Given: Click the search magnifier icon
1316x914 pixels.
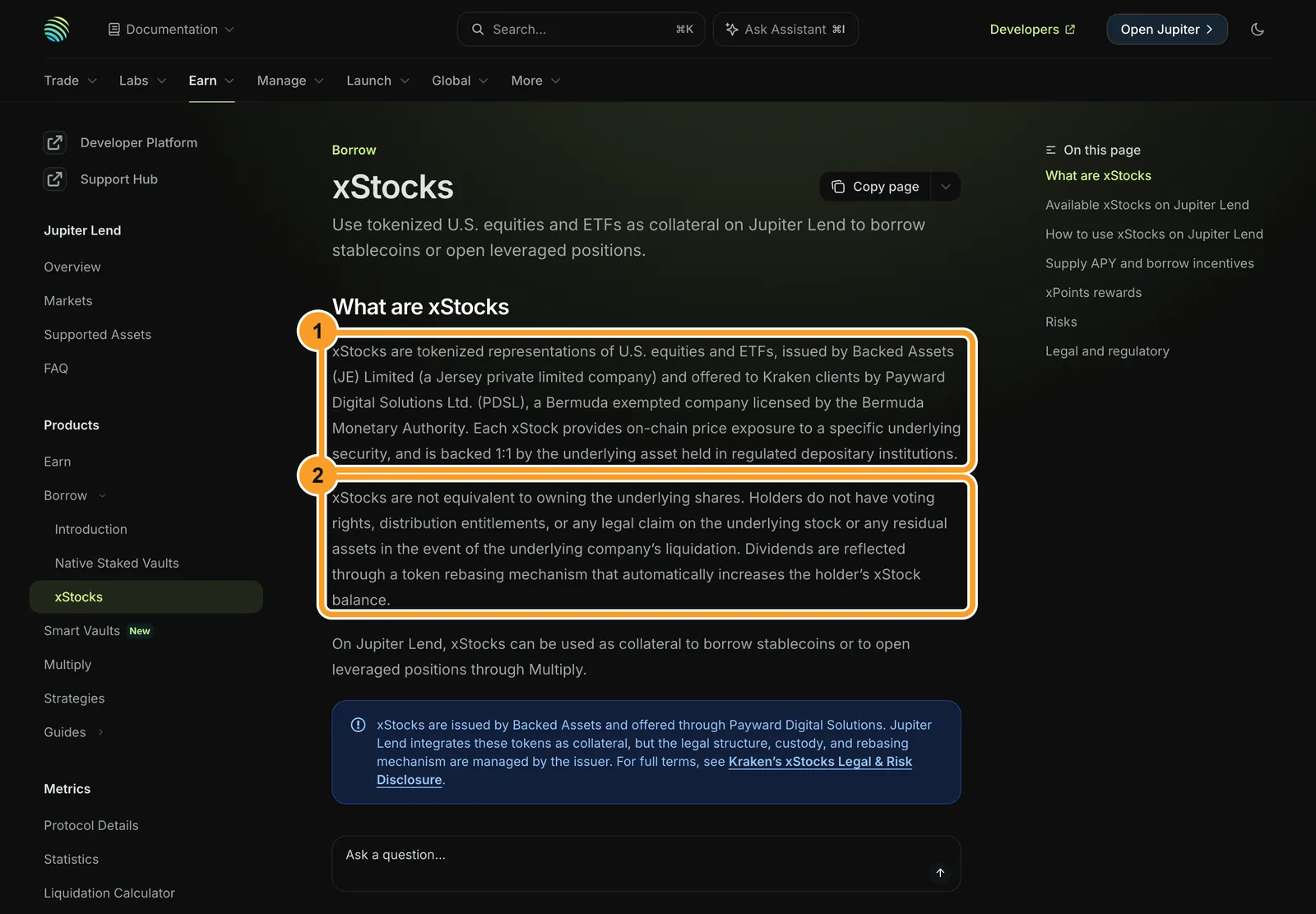Looking at the screenshot, I should pos(478,30).
